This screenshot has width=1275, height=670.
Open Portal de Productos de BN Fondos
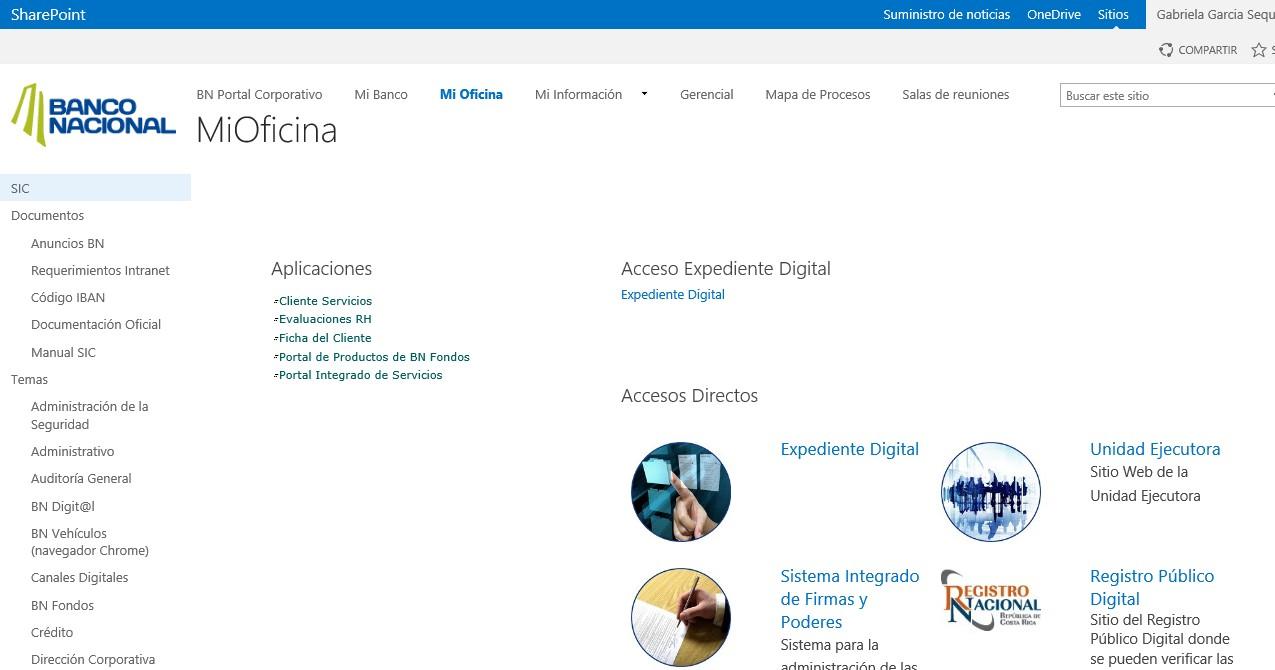coord(374,356)
